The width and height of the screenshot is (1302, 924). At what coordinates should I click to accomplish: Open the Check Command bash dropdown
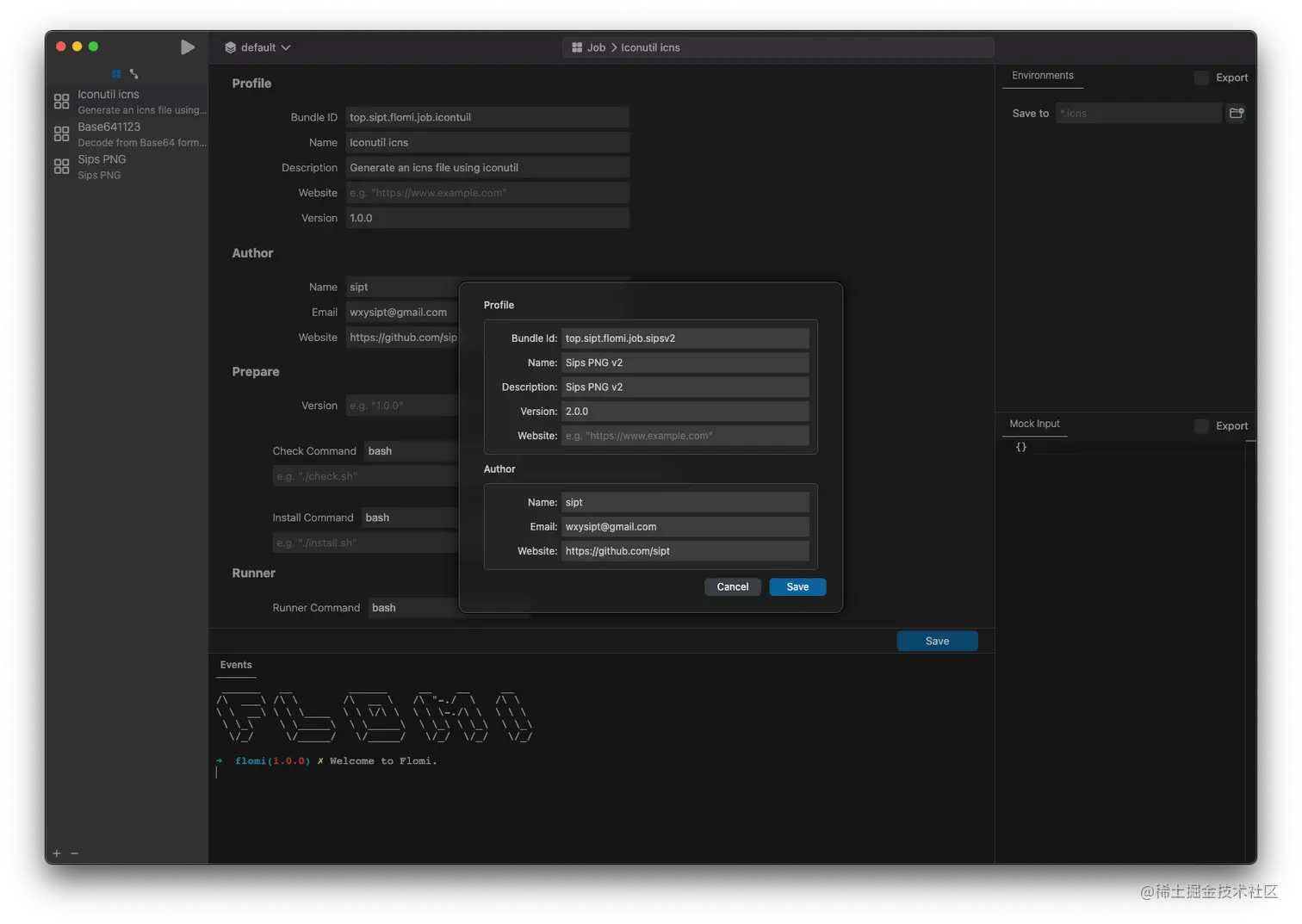411,451
